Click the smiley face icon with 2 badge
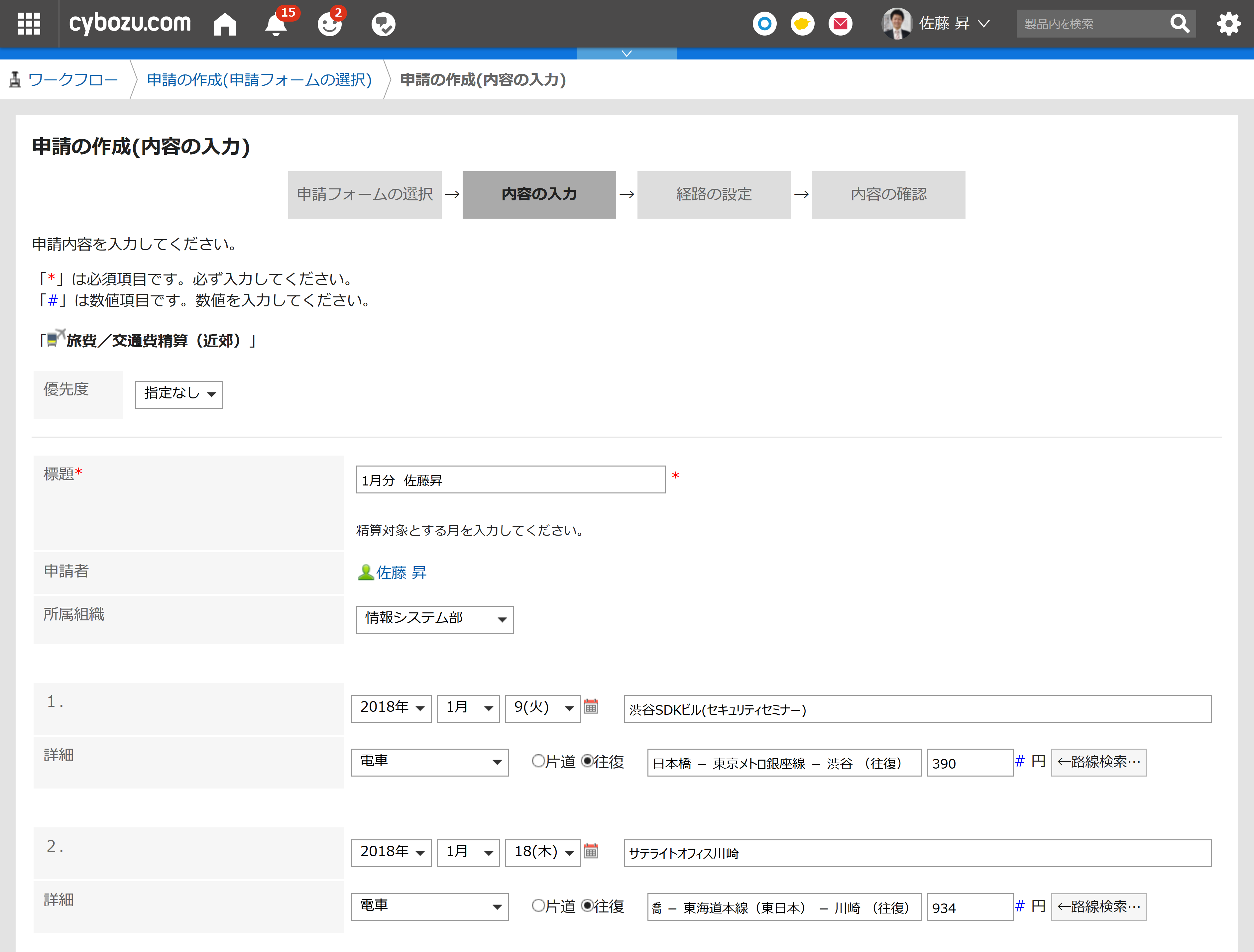The height and width of the screenshot is (952, 1254). pyautogui.click(x=329, y=24)
